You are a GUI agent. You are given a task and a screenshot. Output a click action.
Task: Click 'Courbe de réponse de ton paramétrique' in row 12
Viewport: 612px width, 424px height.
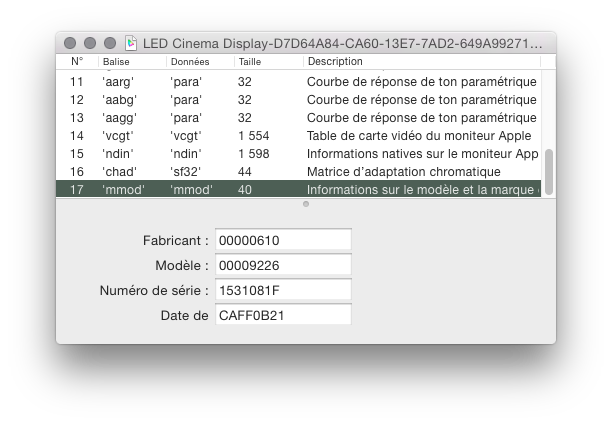(x=422, y=100)
